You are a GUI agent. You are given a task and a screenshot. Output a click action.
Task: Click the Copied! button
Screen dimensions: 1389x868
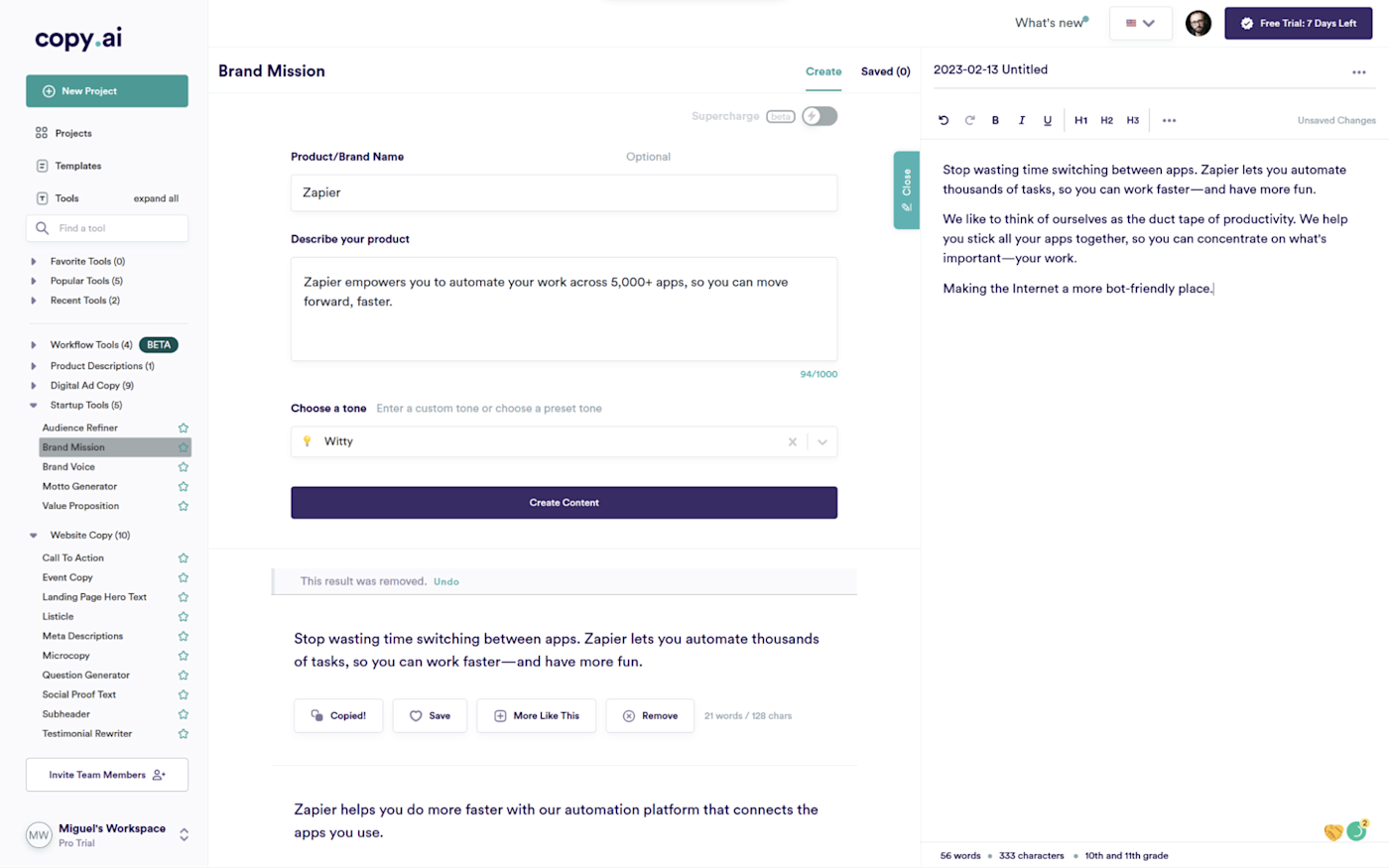coord(338,715)
